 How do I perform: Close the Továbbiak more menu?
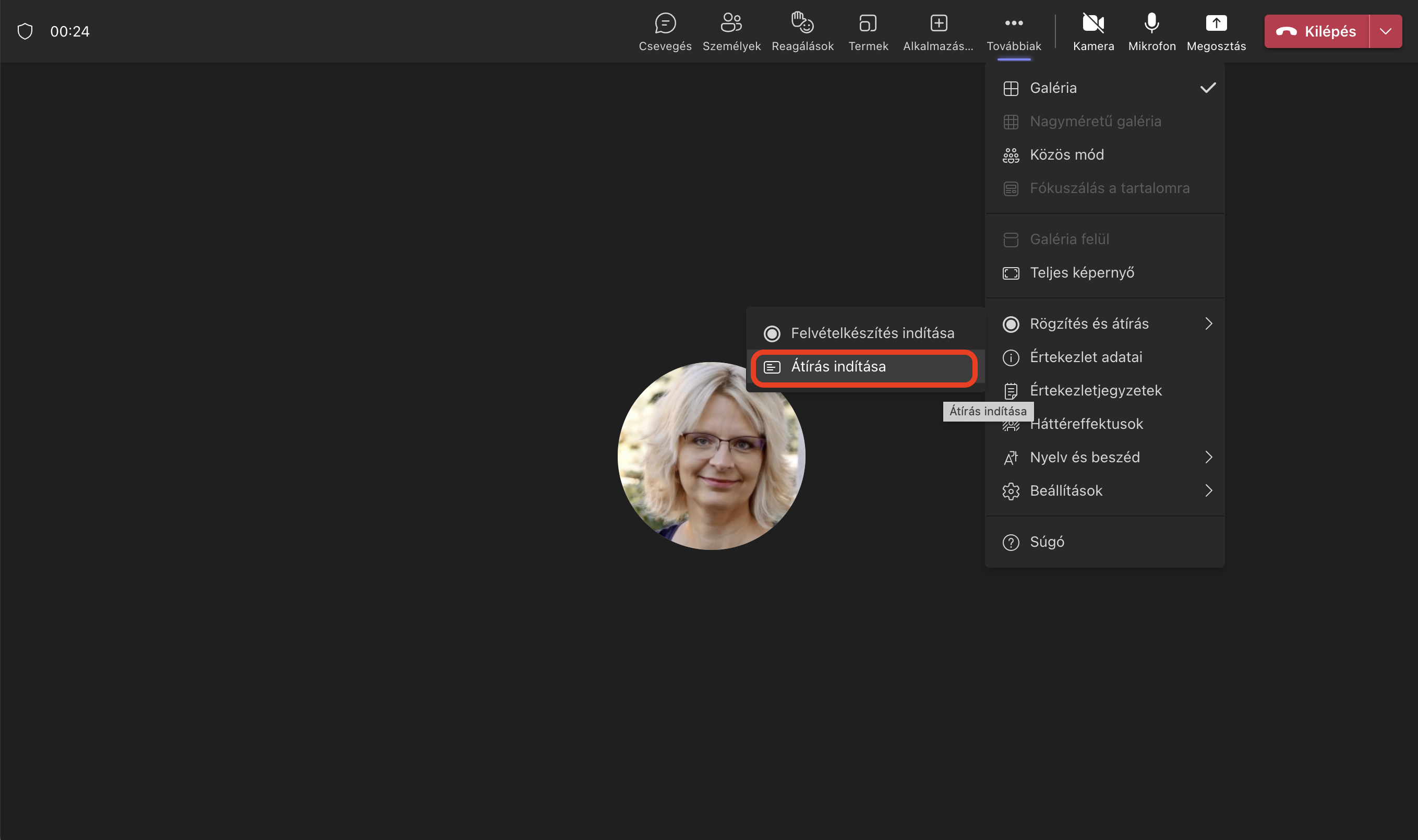[1014, 32]
